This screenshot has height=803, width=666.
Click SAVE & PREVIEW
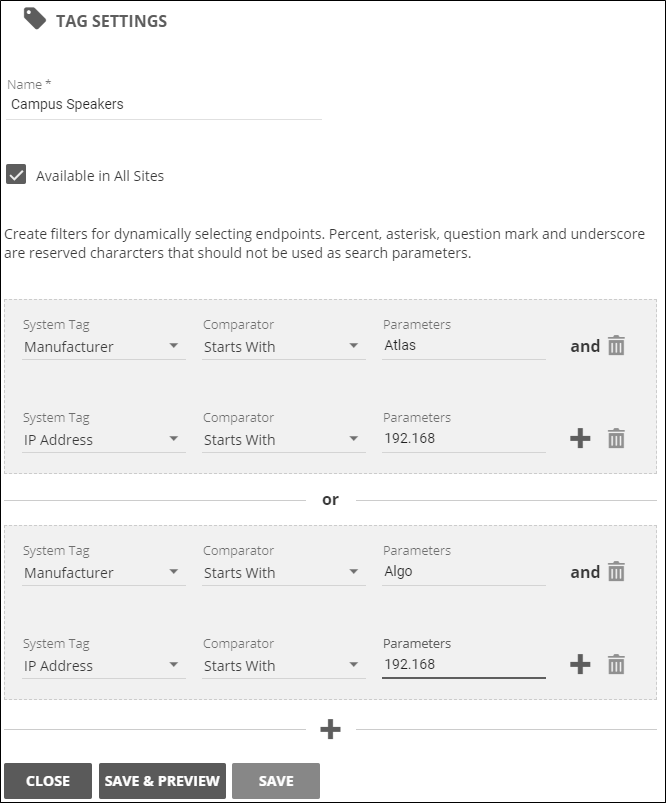pos(162,781)
